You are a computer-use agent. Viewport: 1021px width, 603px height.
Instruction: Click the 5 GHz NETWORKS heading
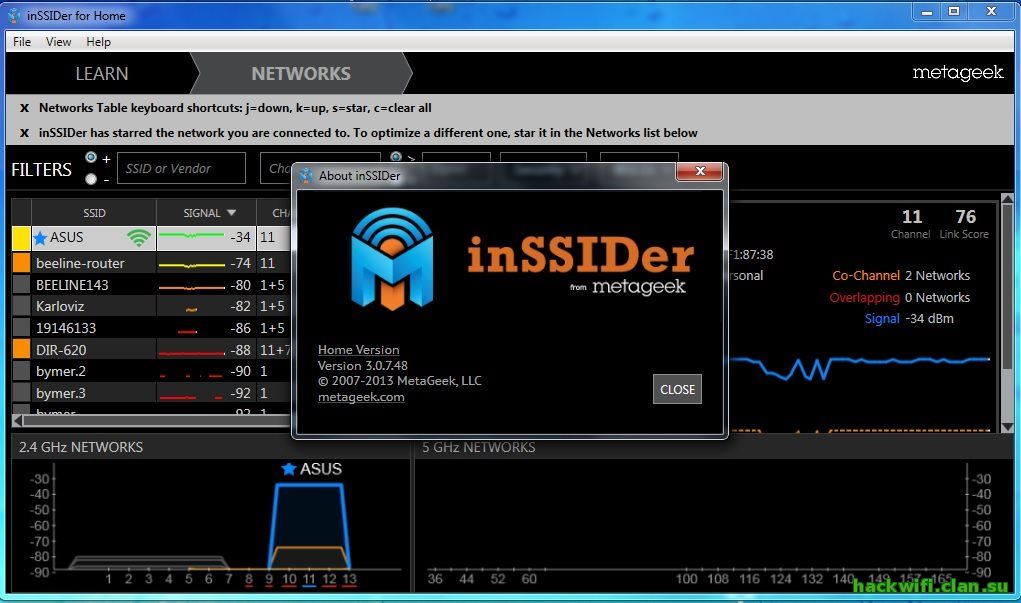479,447
